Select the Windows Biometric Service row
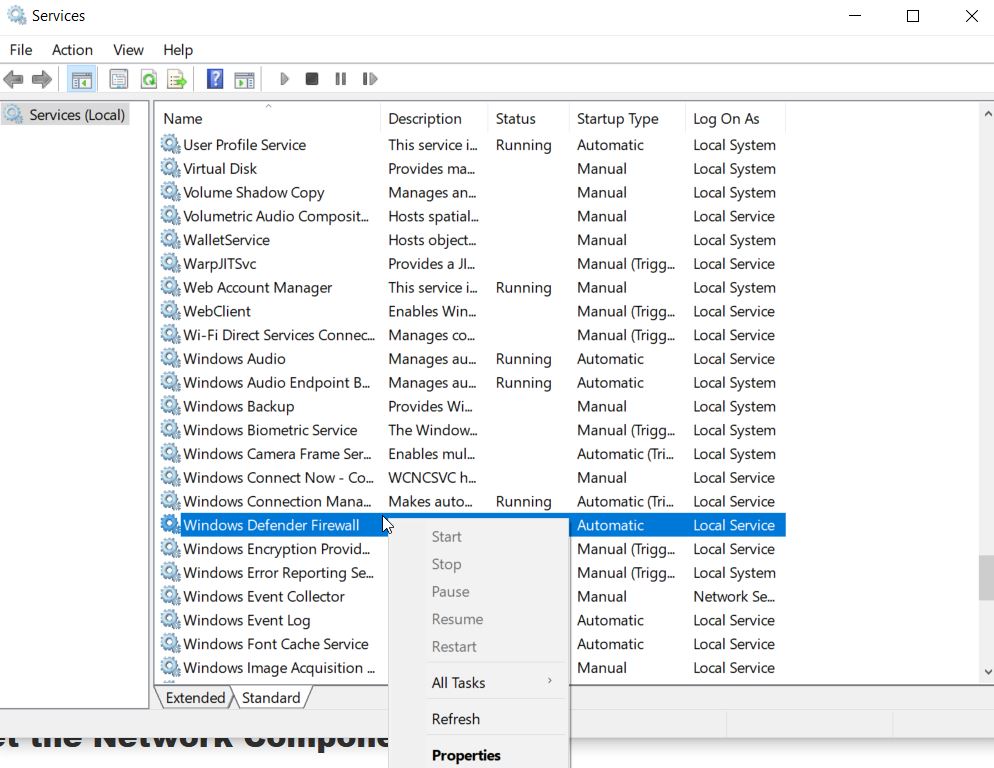The width and height of the screenshot is (994, 768). [471, 430]
